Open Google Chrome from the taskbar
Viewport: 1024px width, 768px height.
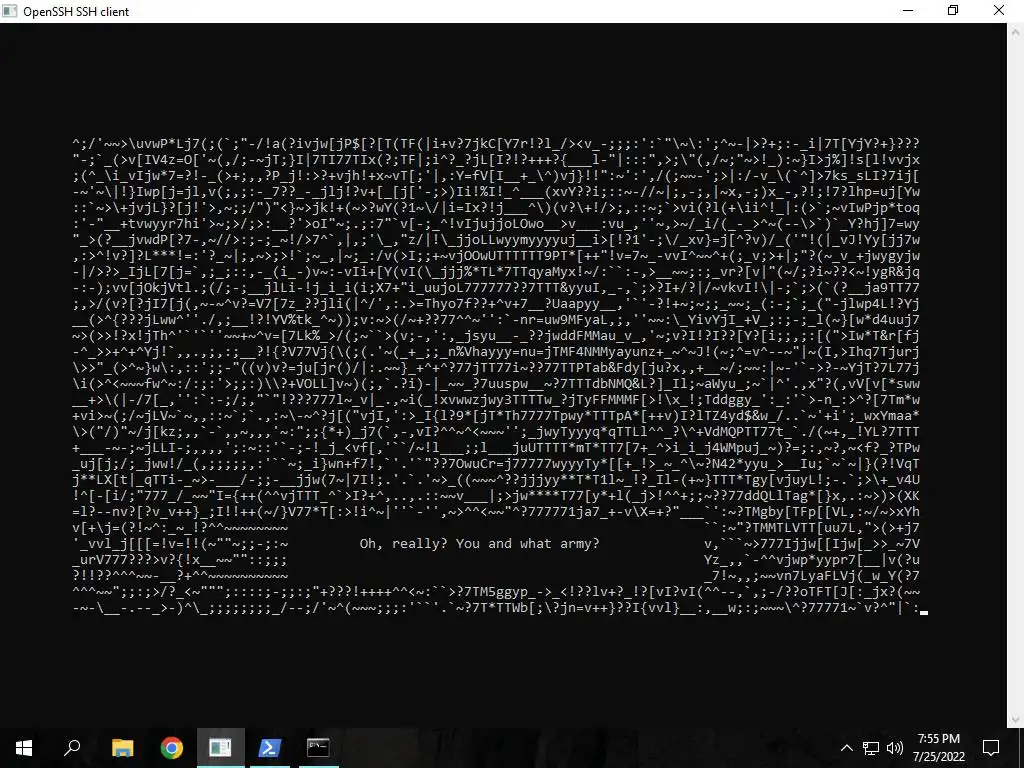tap(172, 748)
